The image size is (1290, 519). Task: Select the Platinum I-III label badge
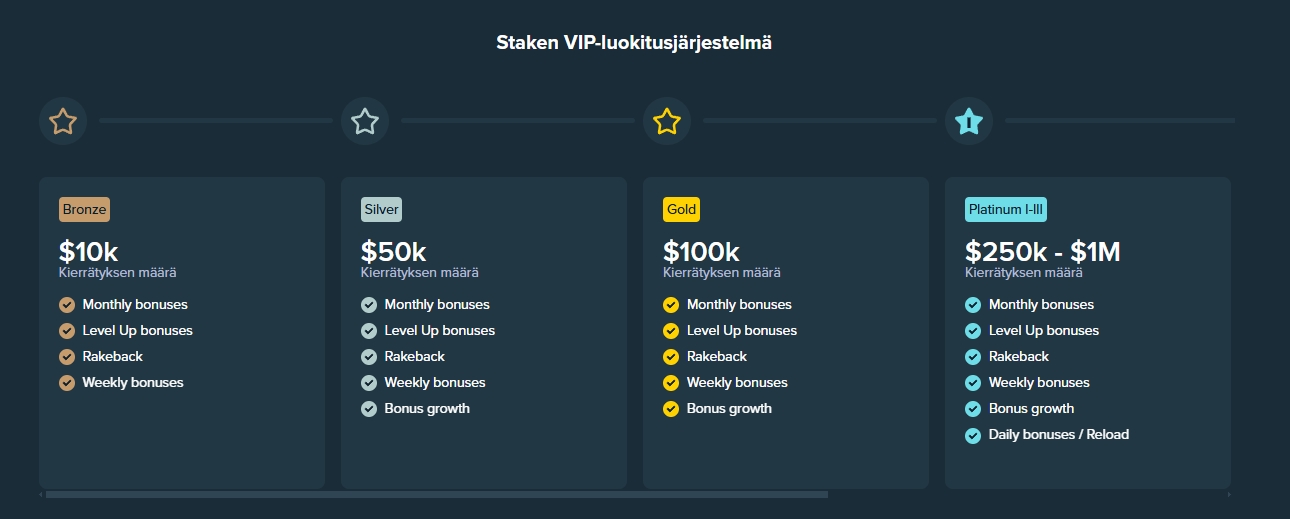click(1006, 210)
